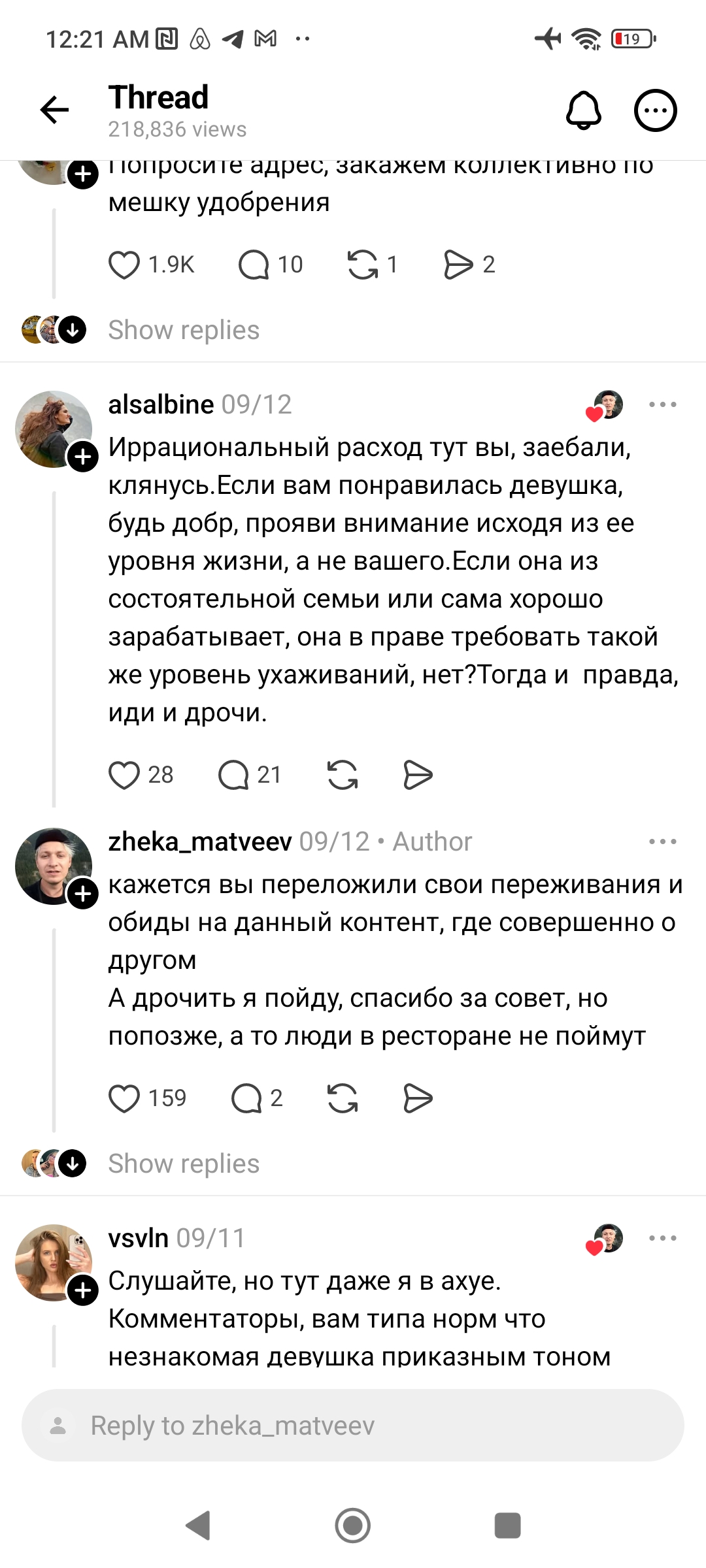This screenshot has width=706, height=1568.
Task: Tap the back arrow in Thread header
Action: pyautogui.click(x=55, y=110)
